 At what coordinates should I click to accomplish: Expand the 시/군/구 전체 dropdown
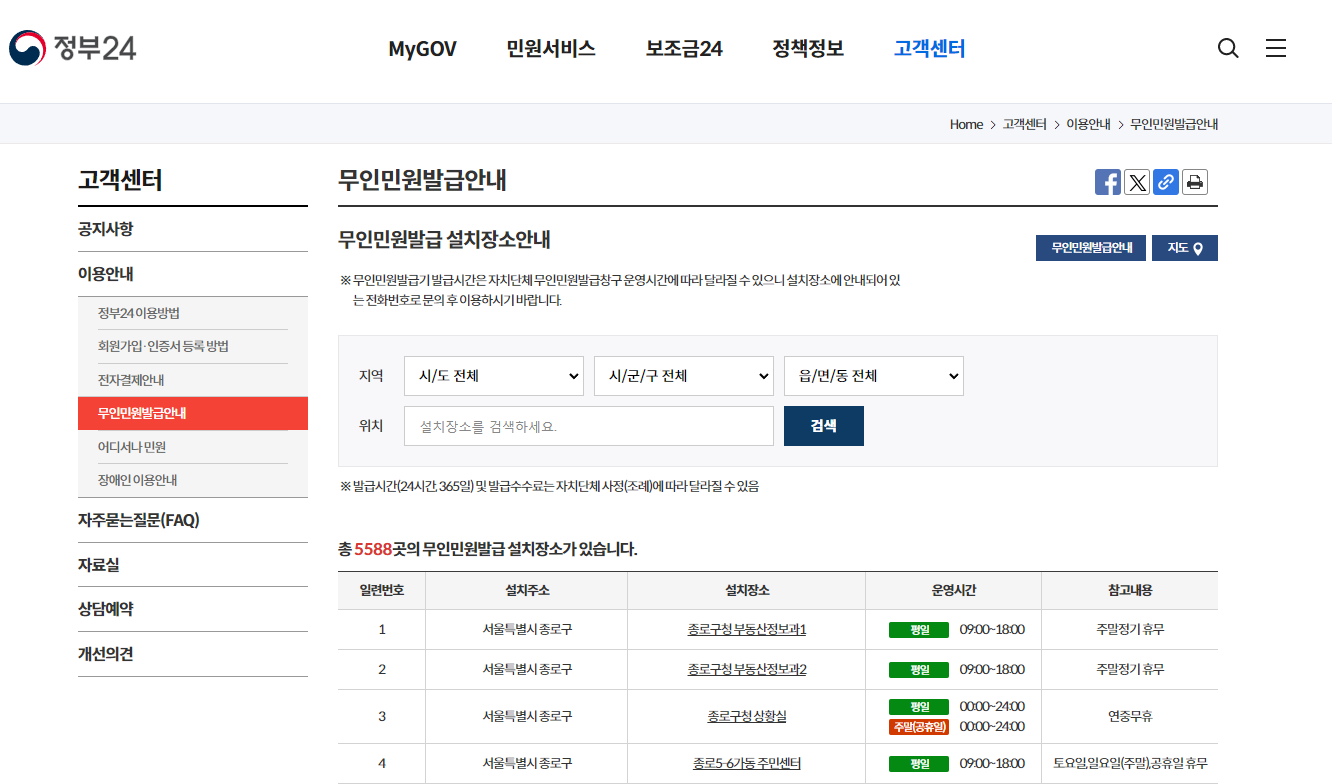pyautogui.click(x=683, y=376)
